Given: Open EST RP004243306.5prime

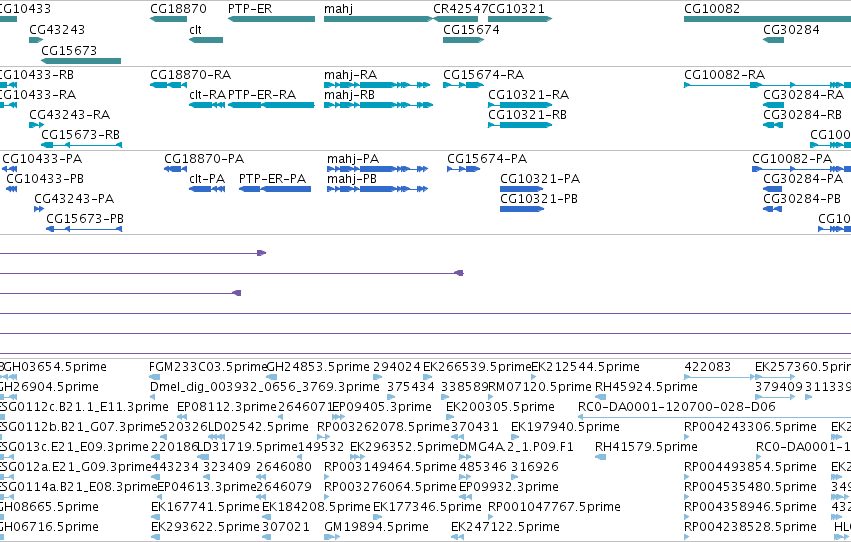Looking at the screenshot, I should (x=687, y=437).
